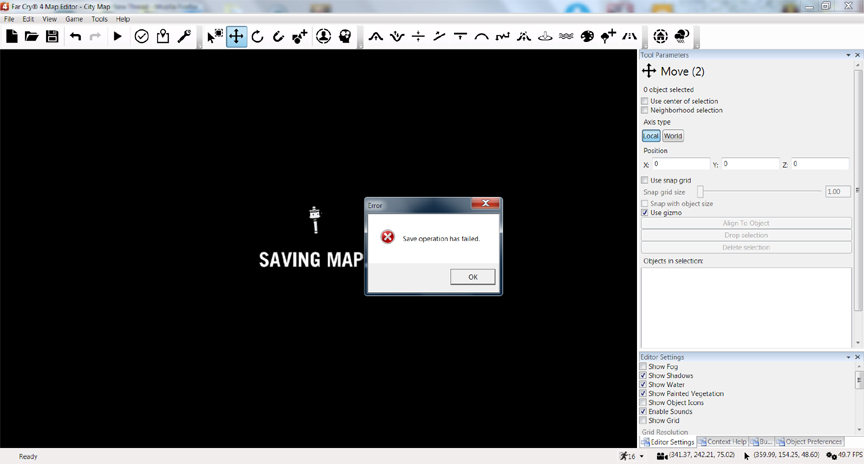This screenshot has width=864, height=464.
Task: Enable the Show Grid checkbox
Action: click(643, 420)
